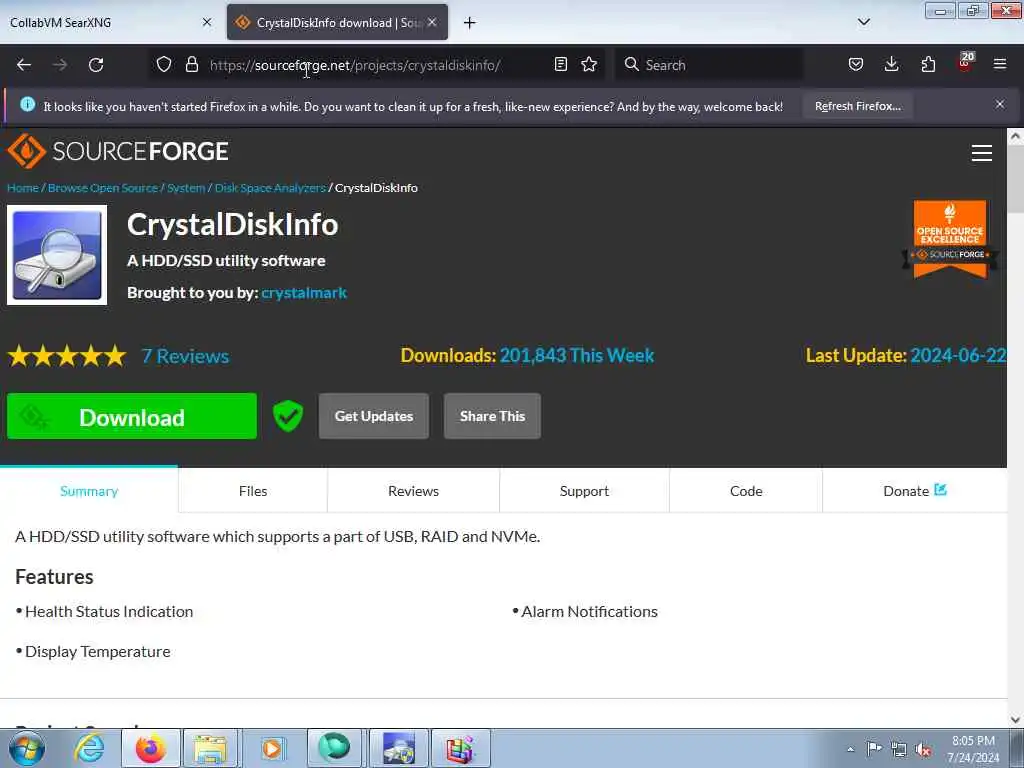Click the page scrollbar down arrow

tap(1016, 720)
